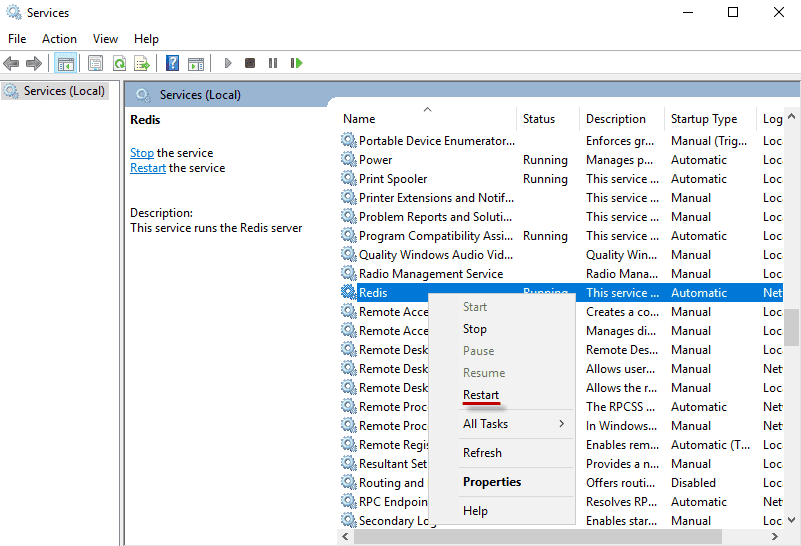Select the Power service row
801x546 pixels.
coord(561,160)
